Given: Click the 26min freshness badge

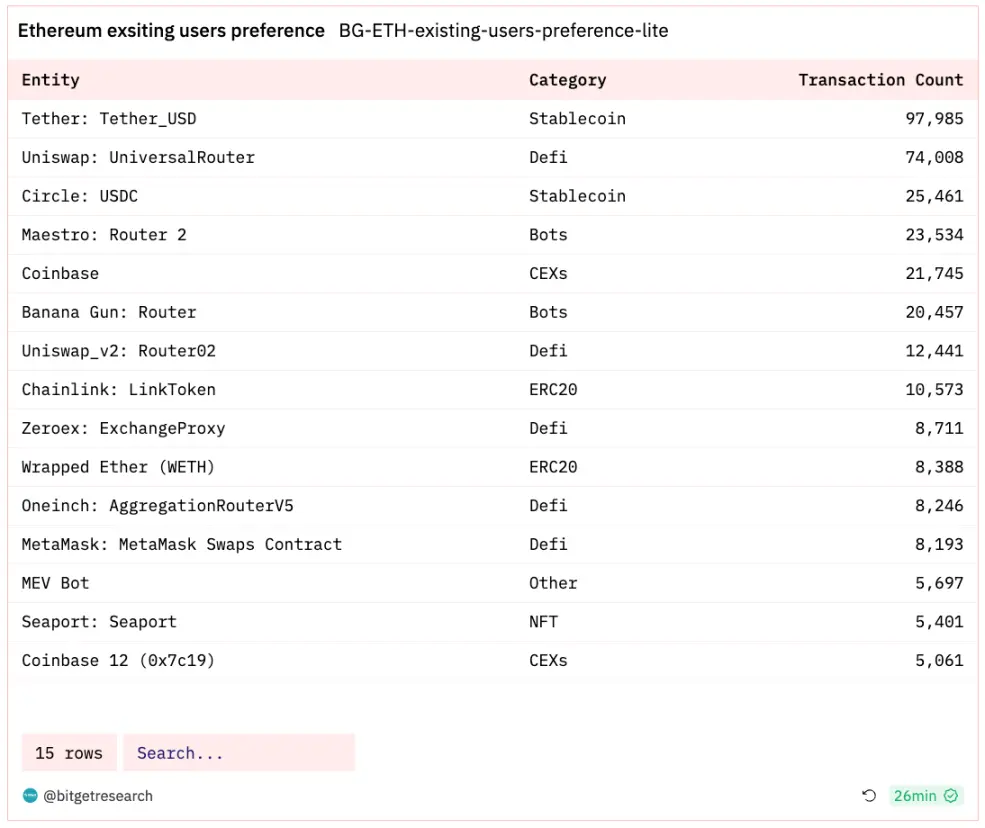Looking at the screenshot, I should click(x=916, y=796).
